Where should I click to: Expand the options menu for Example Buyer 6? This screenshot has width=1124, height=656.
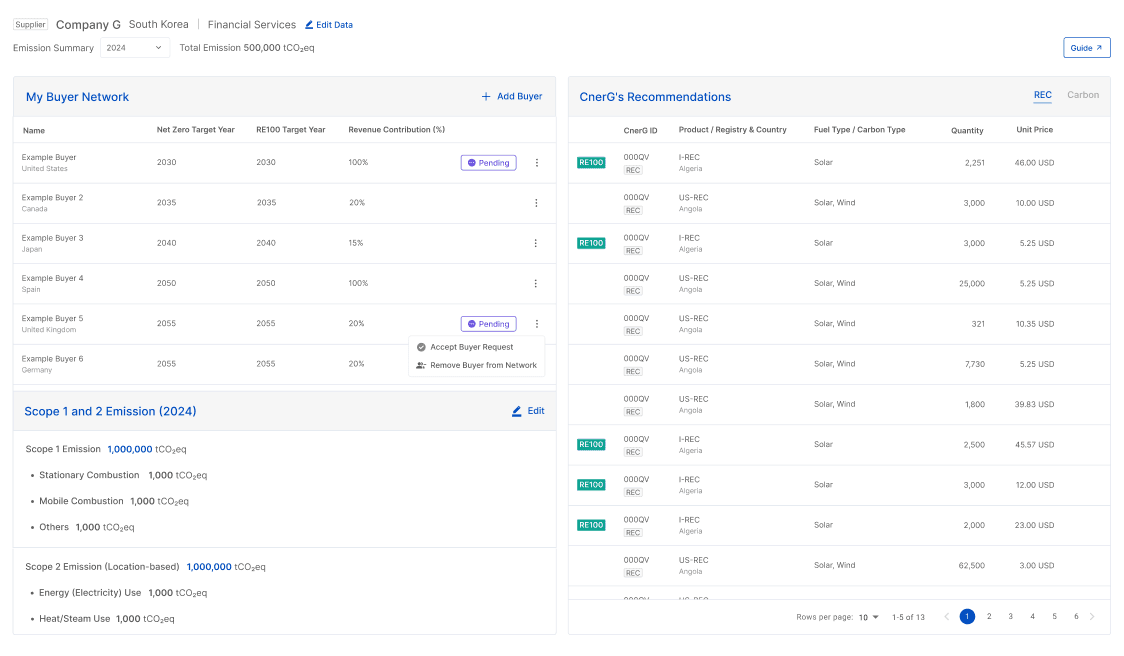(x=537, y=363)
